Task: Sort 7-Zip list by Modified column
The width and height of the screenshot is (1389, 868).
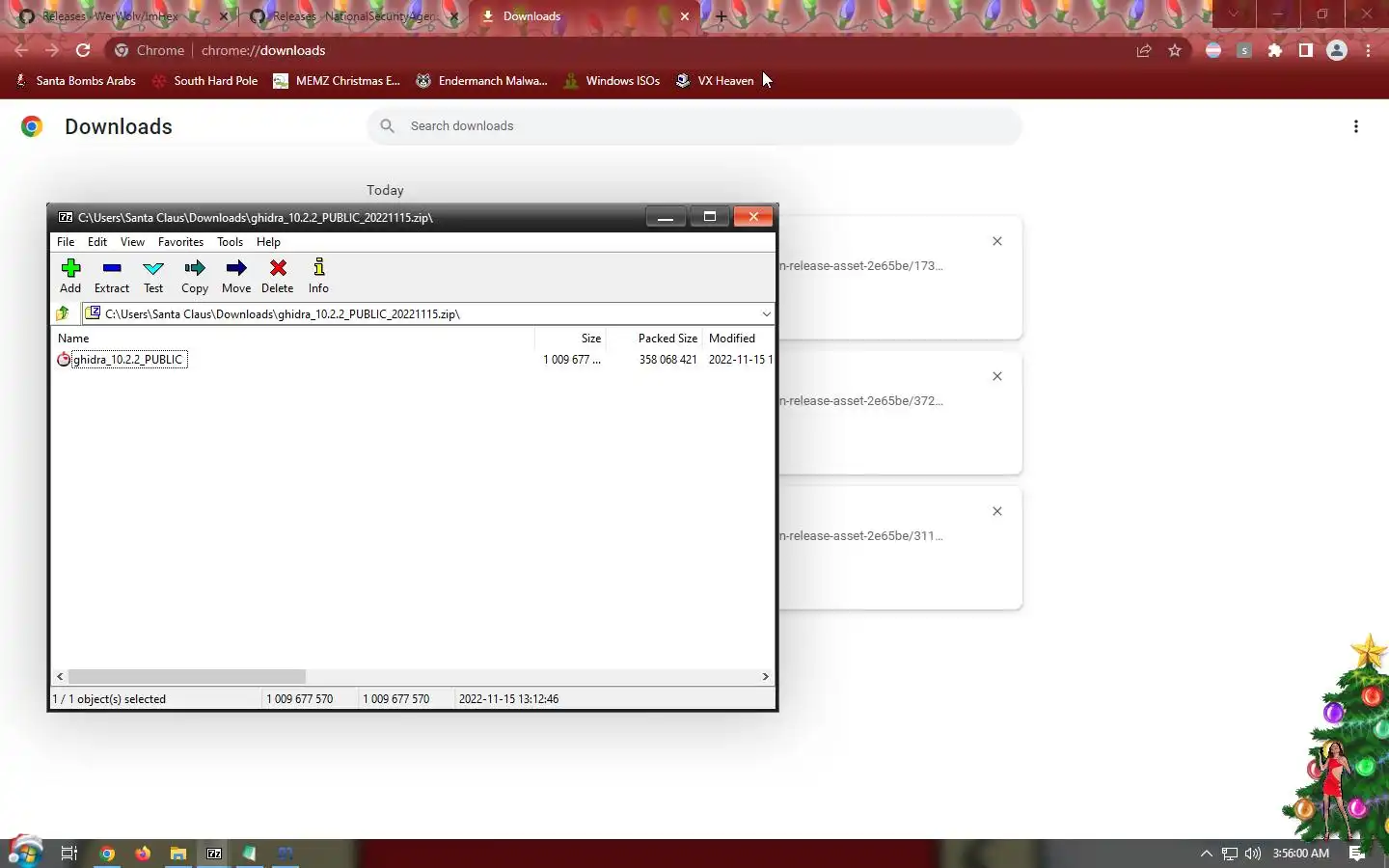Action: pos(739,339)
